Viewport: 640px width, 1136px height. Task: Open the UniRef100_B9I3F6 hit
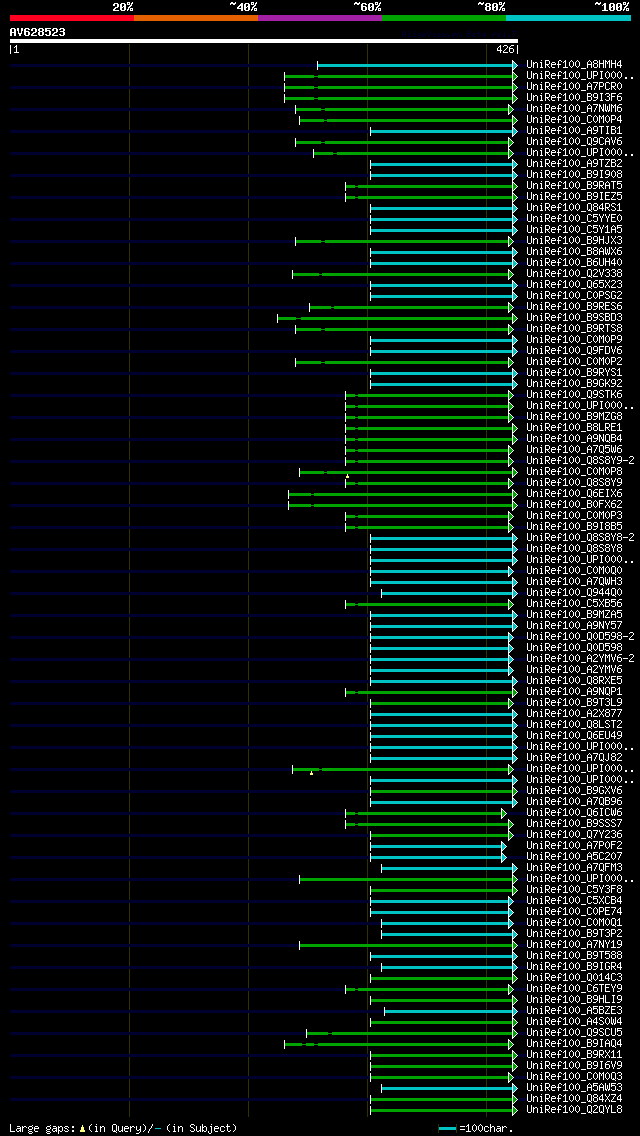pos(574,98)
